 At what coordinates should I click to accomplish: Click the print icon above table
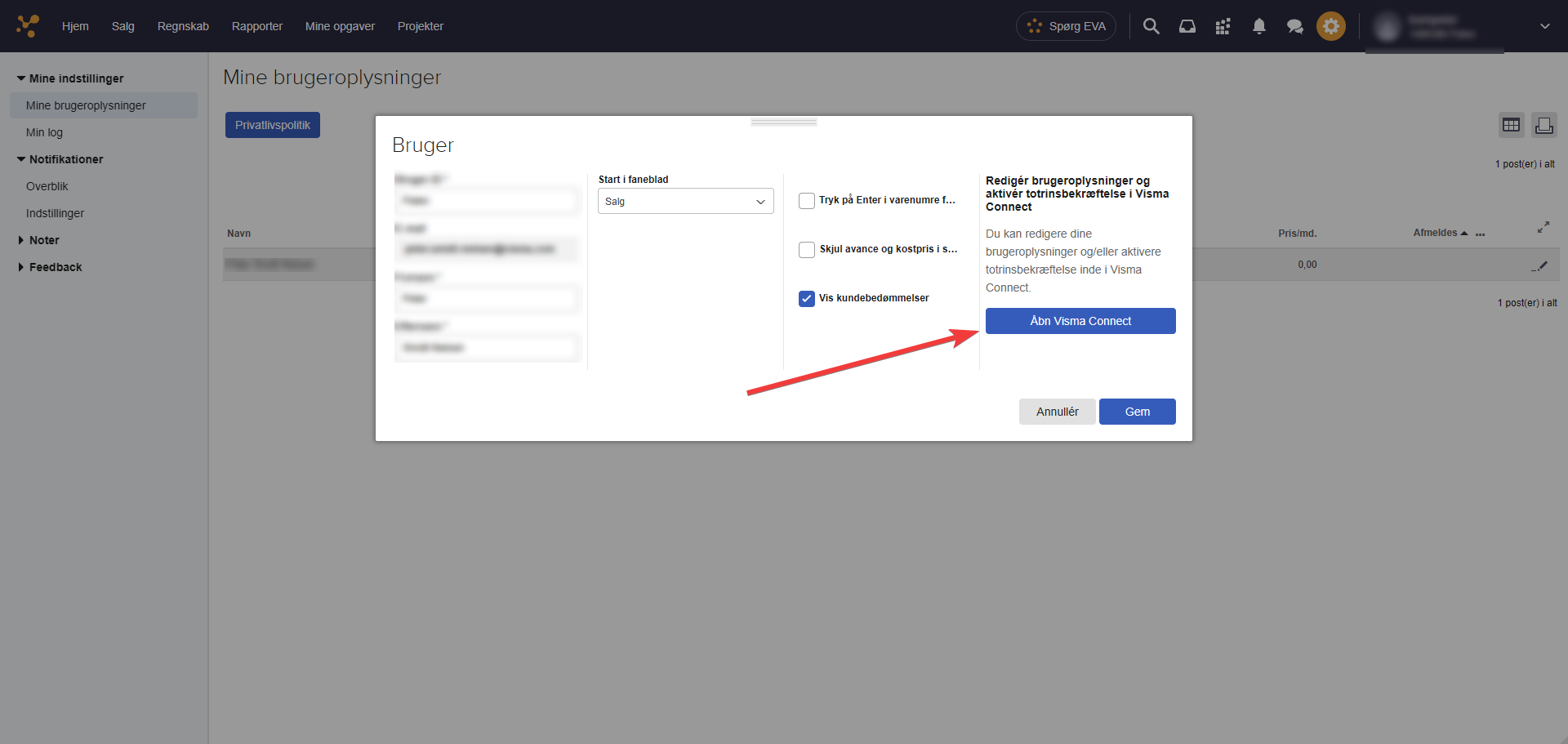coord(1544,125)
